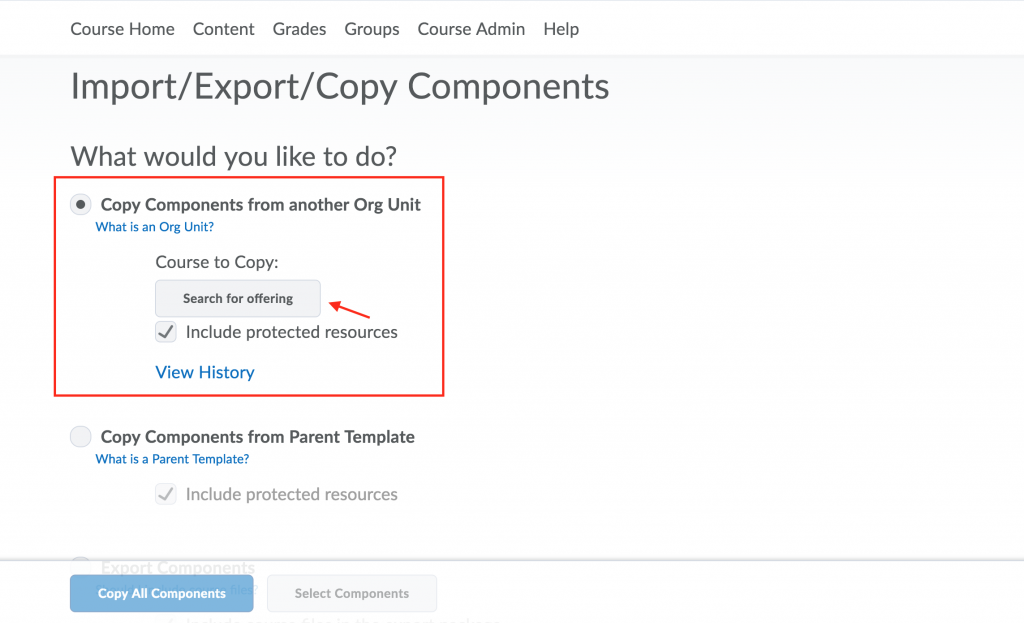Image resolution: width=1024 pixels, height=623 pixels.
Task: Open the 'What is an Org Unit?' link
Action: [x=154, y=227]
